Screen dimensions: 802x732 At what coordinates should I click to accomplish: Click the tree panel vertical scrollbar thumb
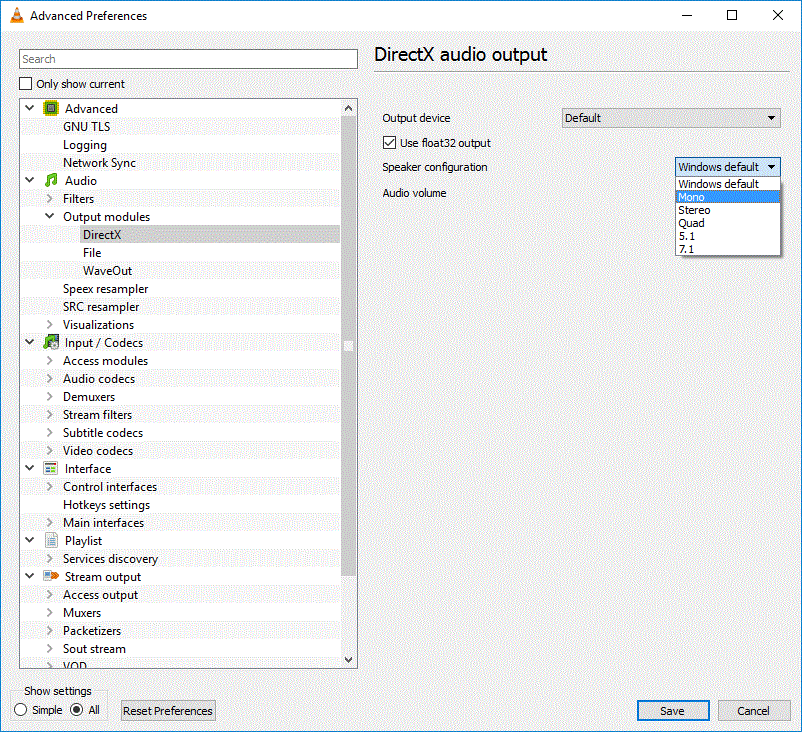tap(348, 345)
